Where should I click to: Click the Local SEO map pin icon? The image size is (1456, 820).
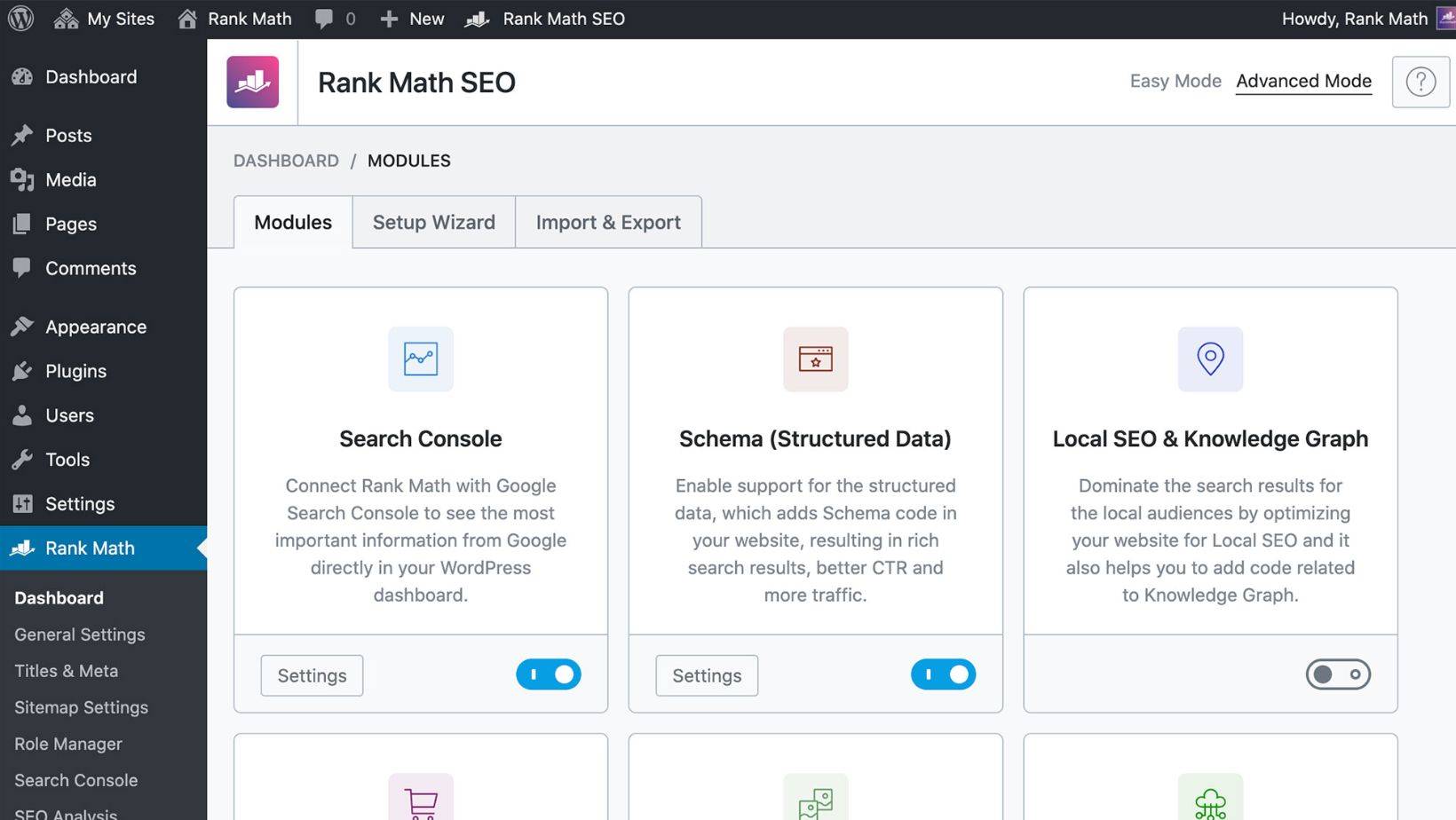point(1209,359)
